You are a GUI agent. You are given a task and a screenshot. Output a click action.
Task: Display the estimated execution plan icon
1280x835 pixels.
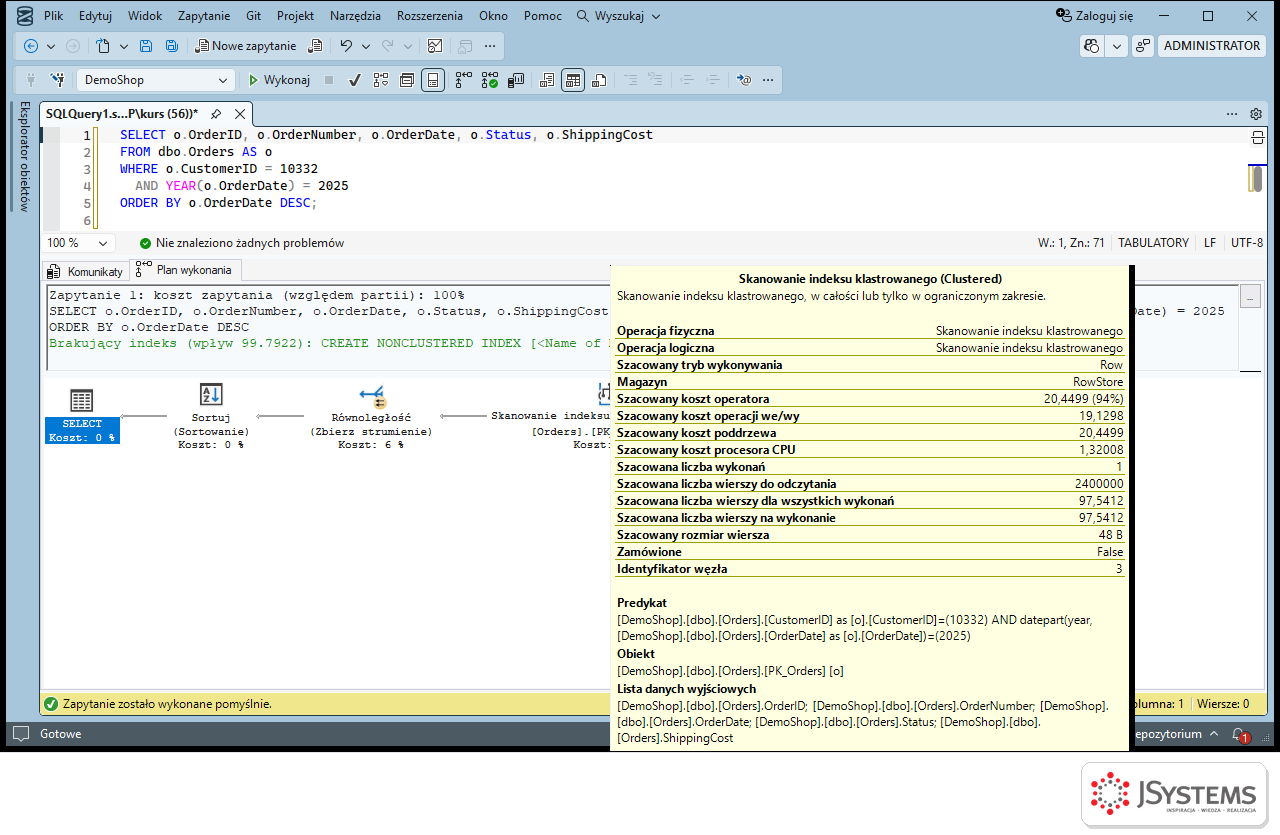[380, 80]
